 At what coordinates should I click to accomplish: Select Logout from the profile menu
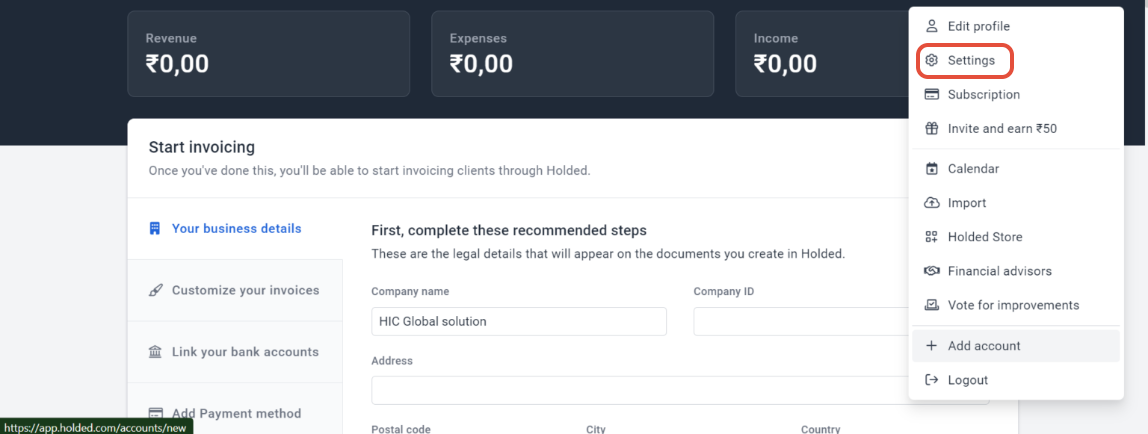click(x=967, y=380)
